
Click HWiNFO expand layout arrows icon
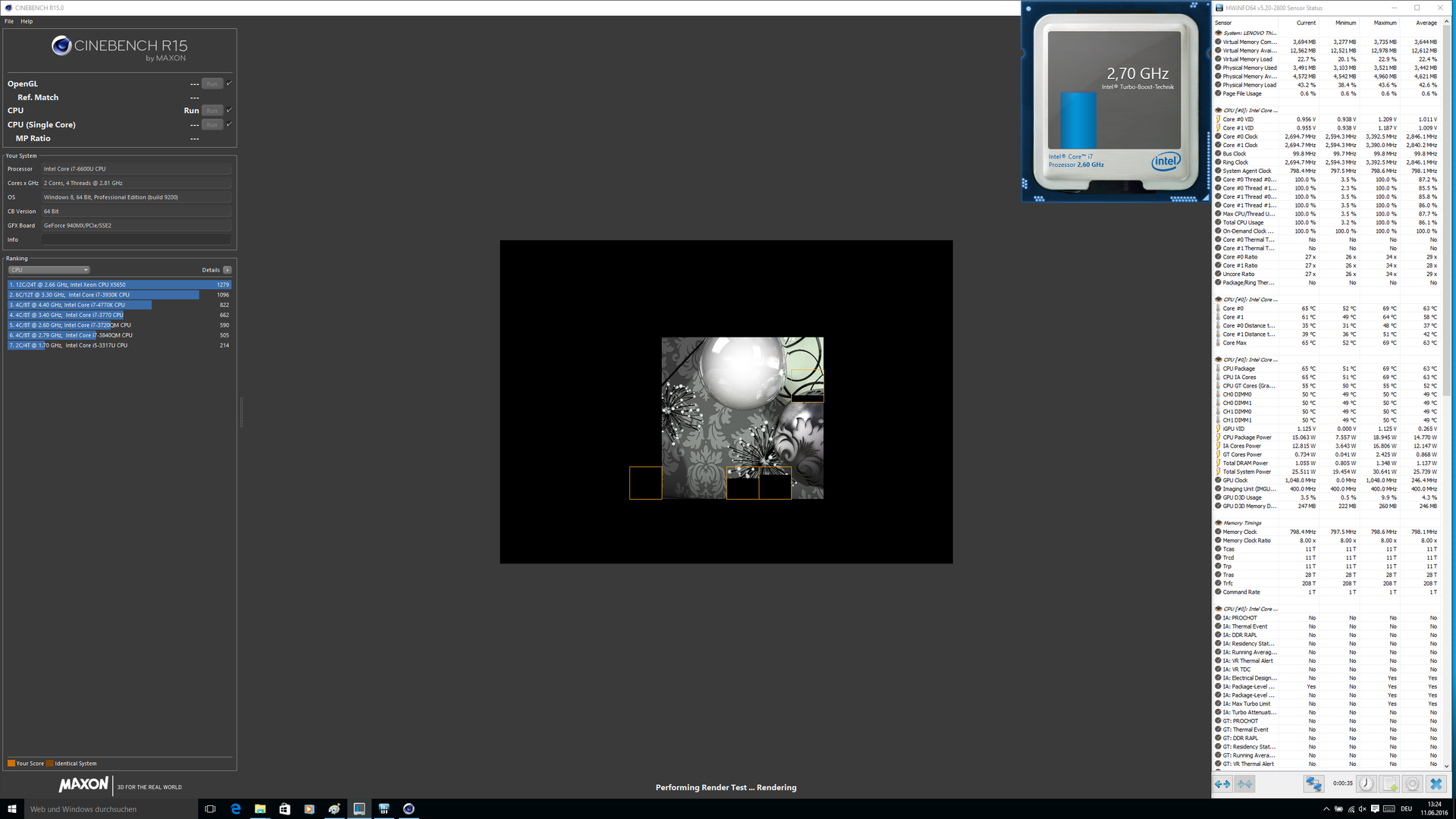click(x=1222, y=784)
